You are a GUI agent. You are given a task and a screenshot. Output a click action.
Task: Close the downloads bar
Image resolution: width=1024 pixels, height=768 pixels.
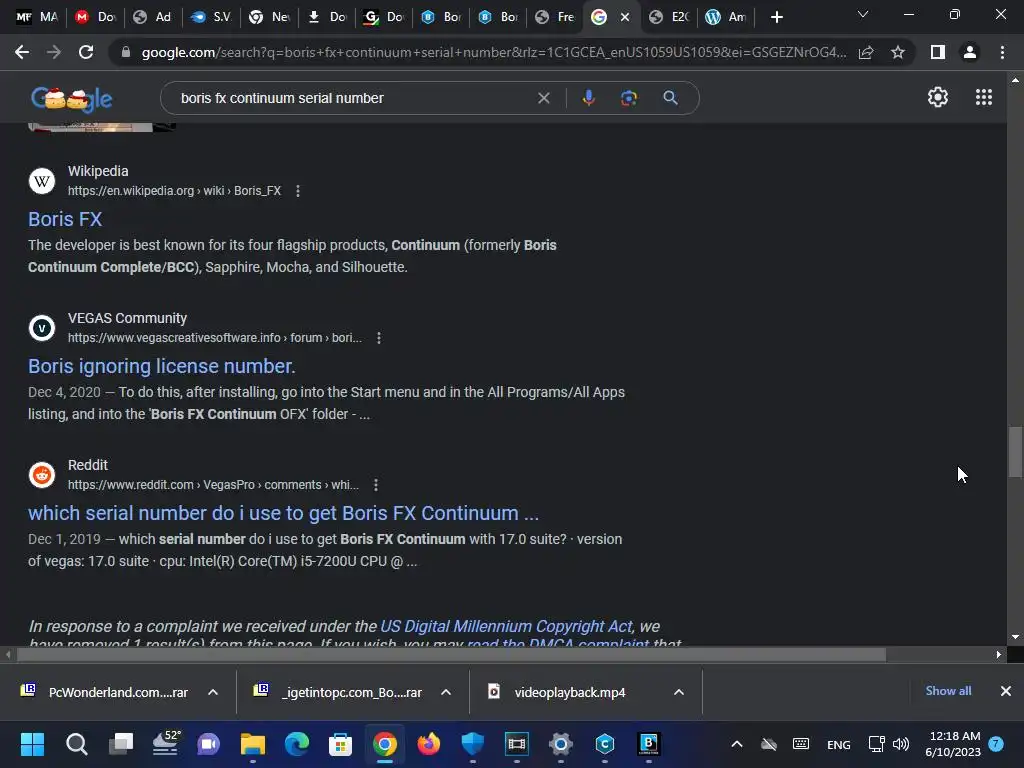pyautogui.click(x=1006, y=691)
